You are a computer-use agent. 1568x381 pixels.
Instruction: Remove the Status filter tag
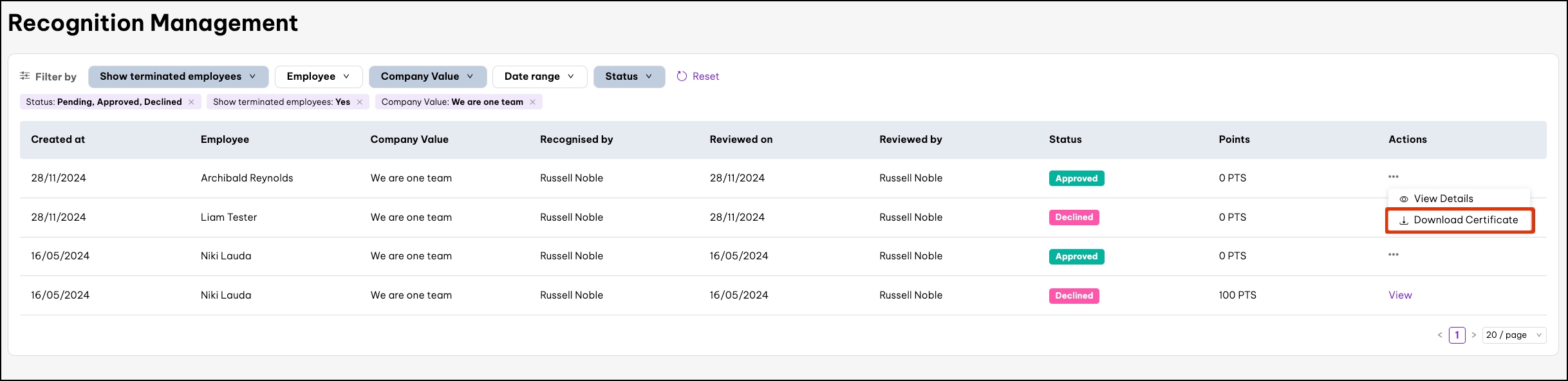191,102
